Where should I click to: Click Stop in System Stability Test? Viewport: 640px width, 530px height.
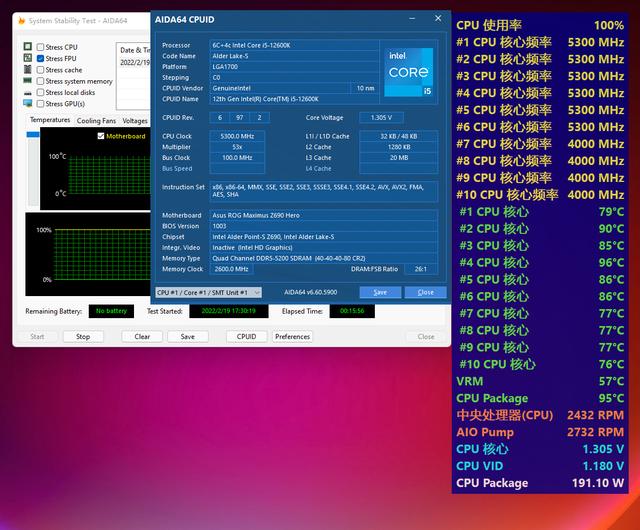click(83, 336)
